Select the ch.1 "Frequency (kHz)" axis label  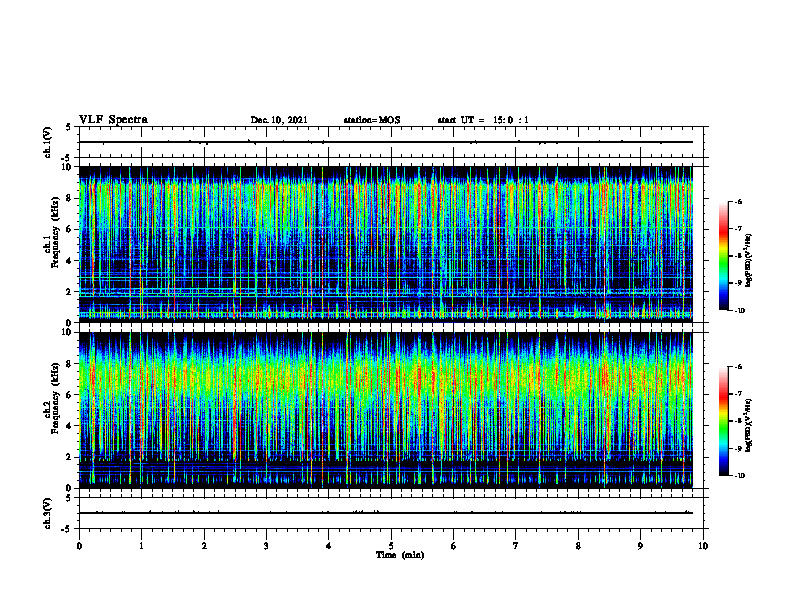click(x=56, y=232)
